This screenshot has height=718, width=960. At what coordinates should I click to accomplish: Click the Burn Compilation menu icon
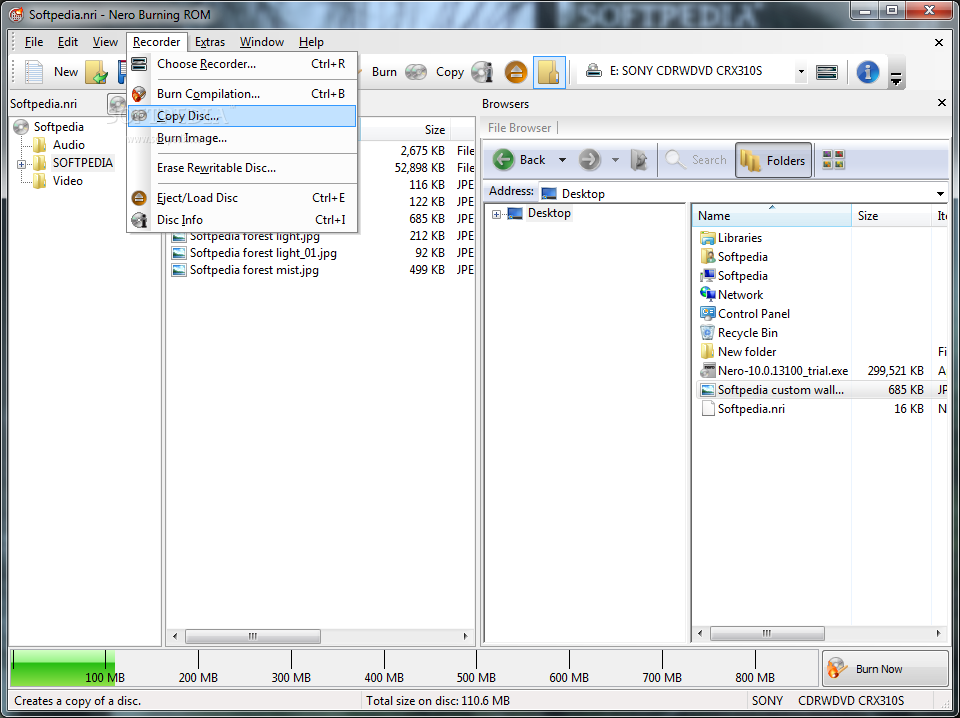pos(139,94)
